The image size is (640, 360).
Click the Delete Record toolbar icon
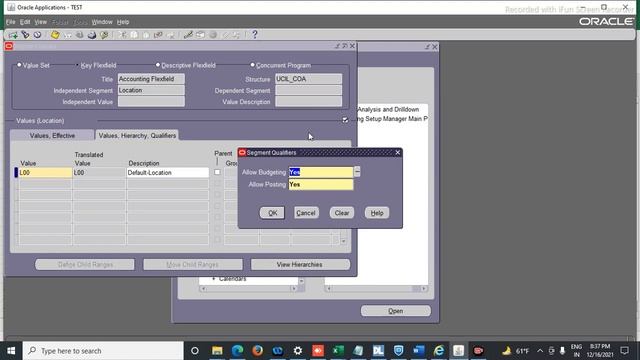coord(171,35)
